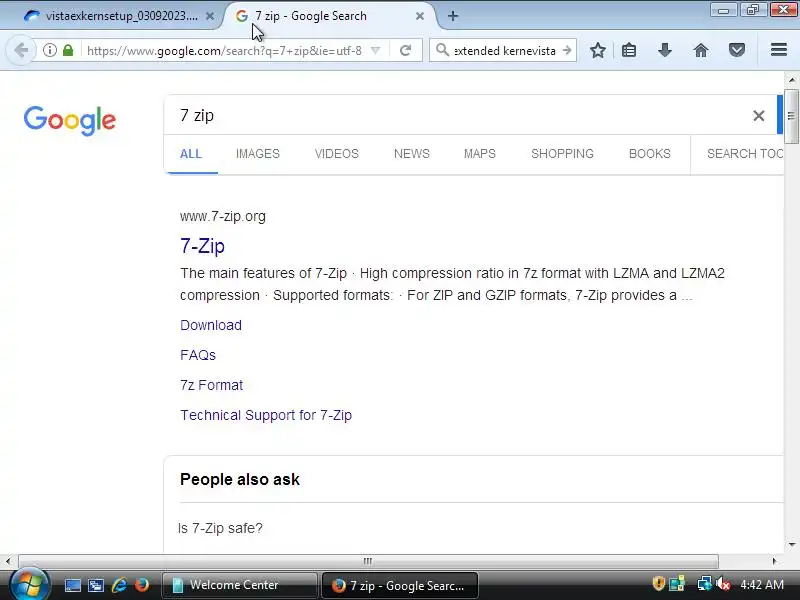The image size is (800, 600).
Task: Close the vistaexkernsetup tab
Action: pyautogui.click(x=210, y=16)
